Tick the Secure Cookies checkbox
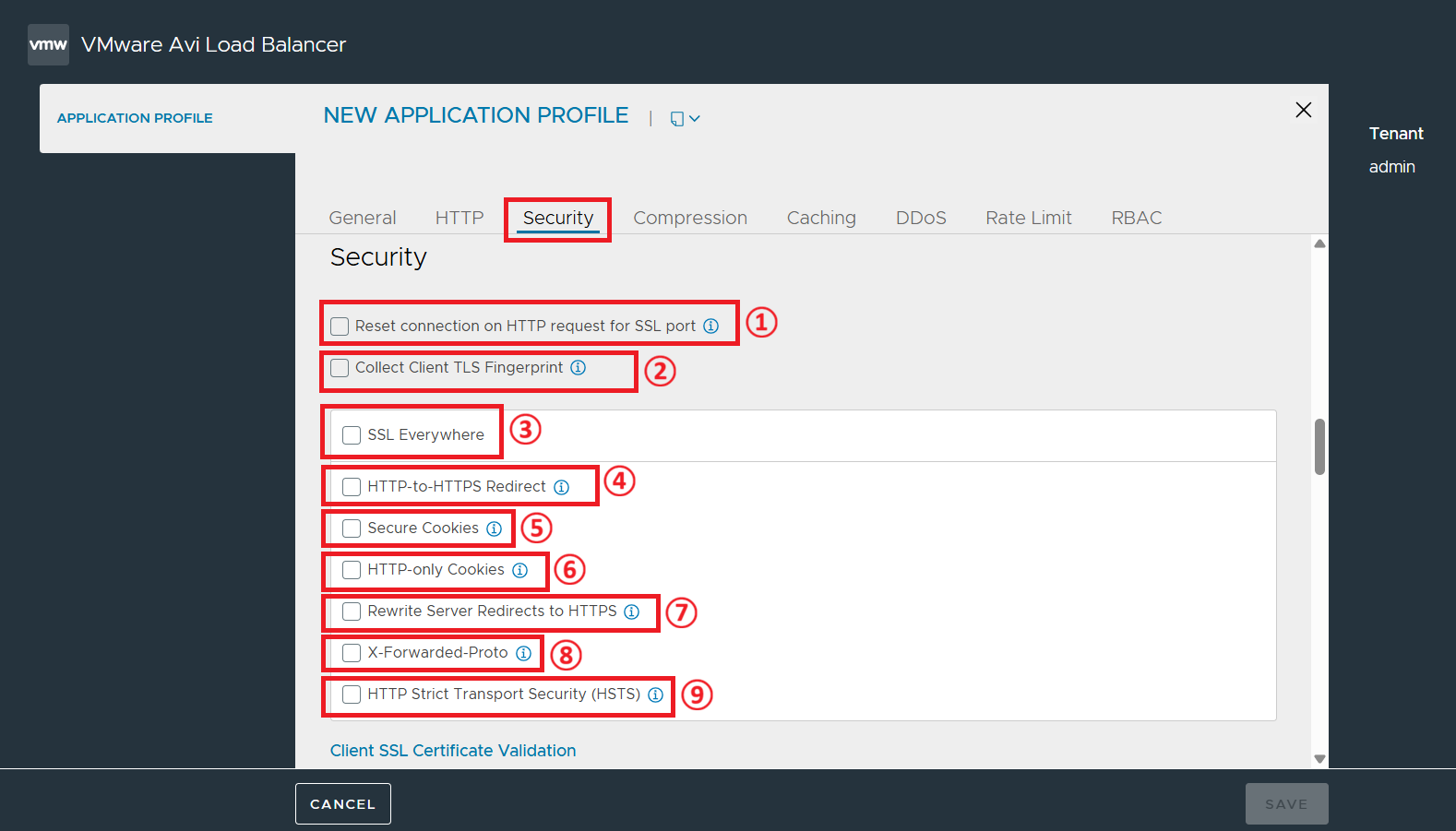The height and width of the screenshot is (831, 1456). [x=352, y=528]
